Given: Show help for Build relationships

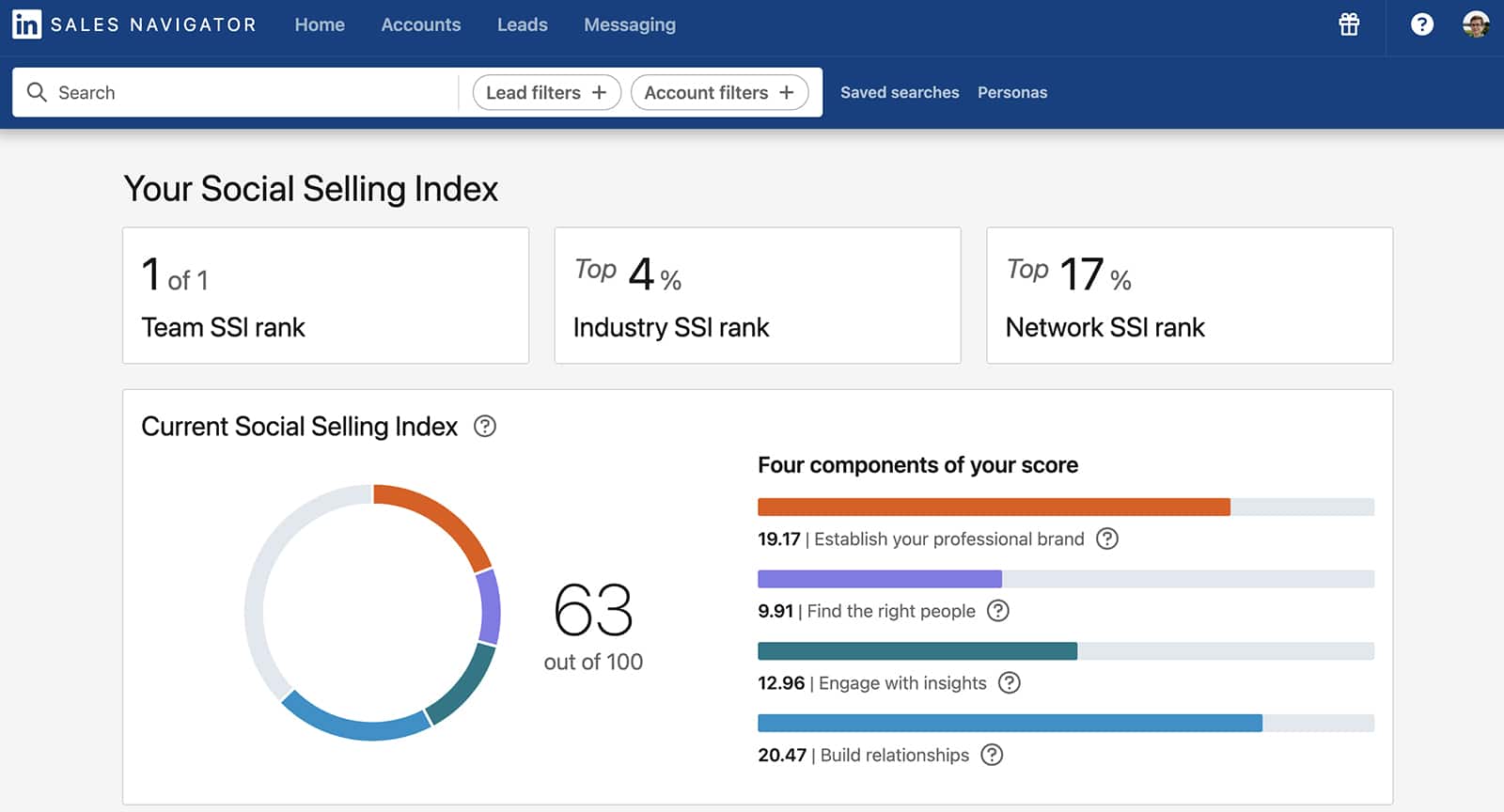Looking at the screenshot, I should coord(992,755).
